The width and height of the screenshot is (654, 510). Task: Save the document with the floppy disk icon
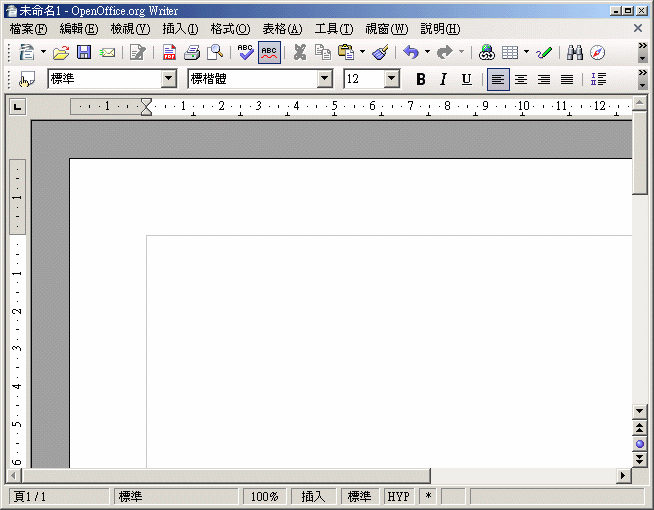84,53
